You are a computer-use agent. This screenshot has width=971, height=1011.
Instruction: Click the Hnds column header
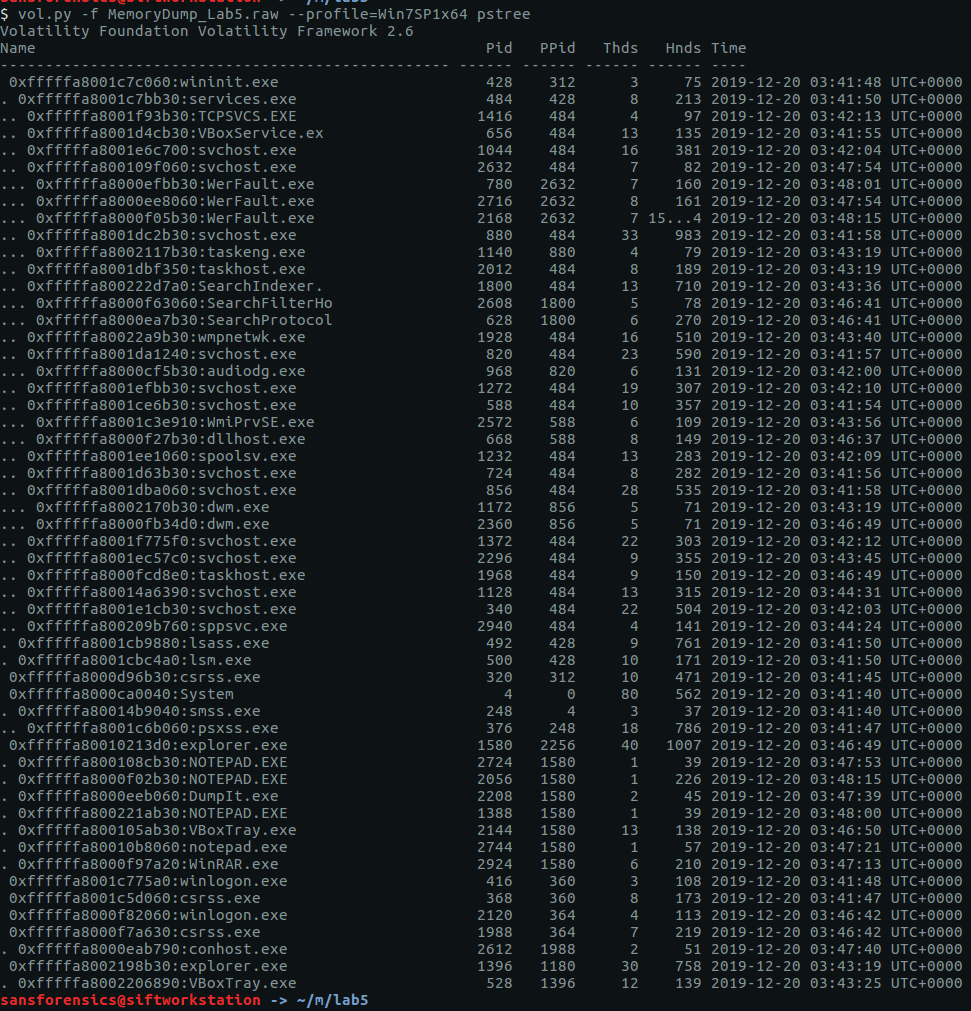pyautogui.click(x=683, y=48)
